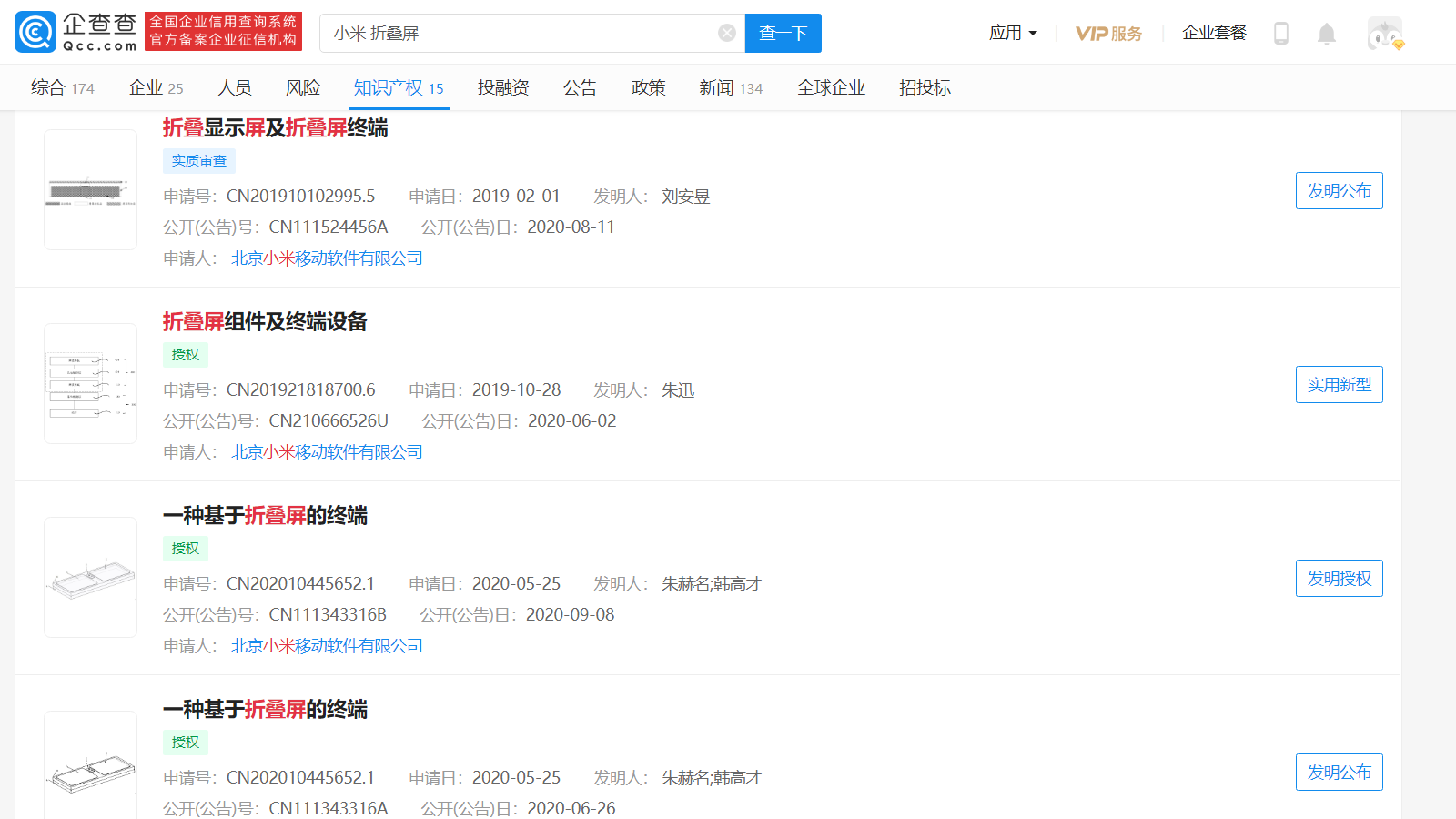Switch to the 企业 tab

click(x=156, y=87)
